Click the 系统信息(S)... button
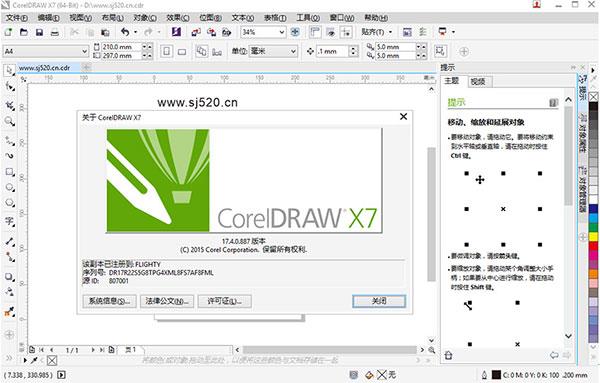The width and height of the screenshot is (600, 383). [109, 301]
